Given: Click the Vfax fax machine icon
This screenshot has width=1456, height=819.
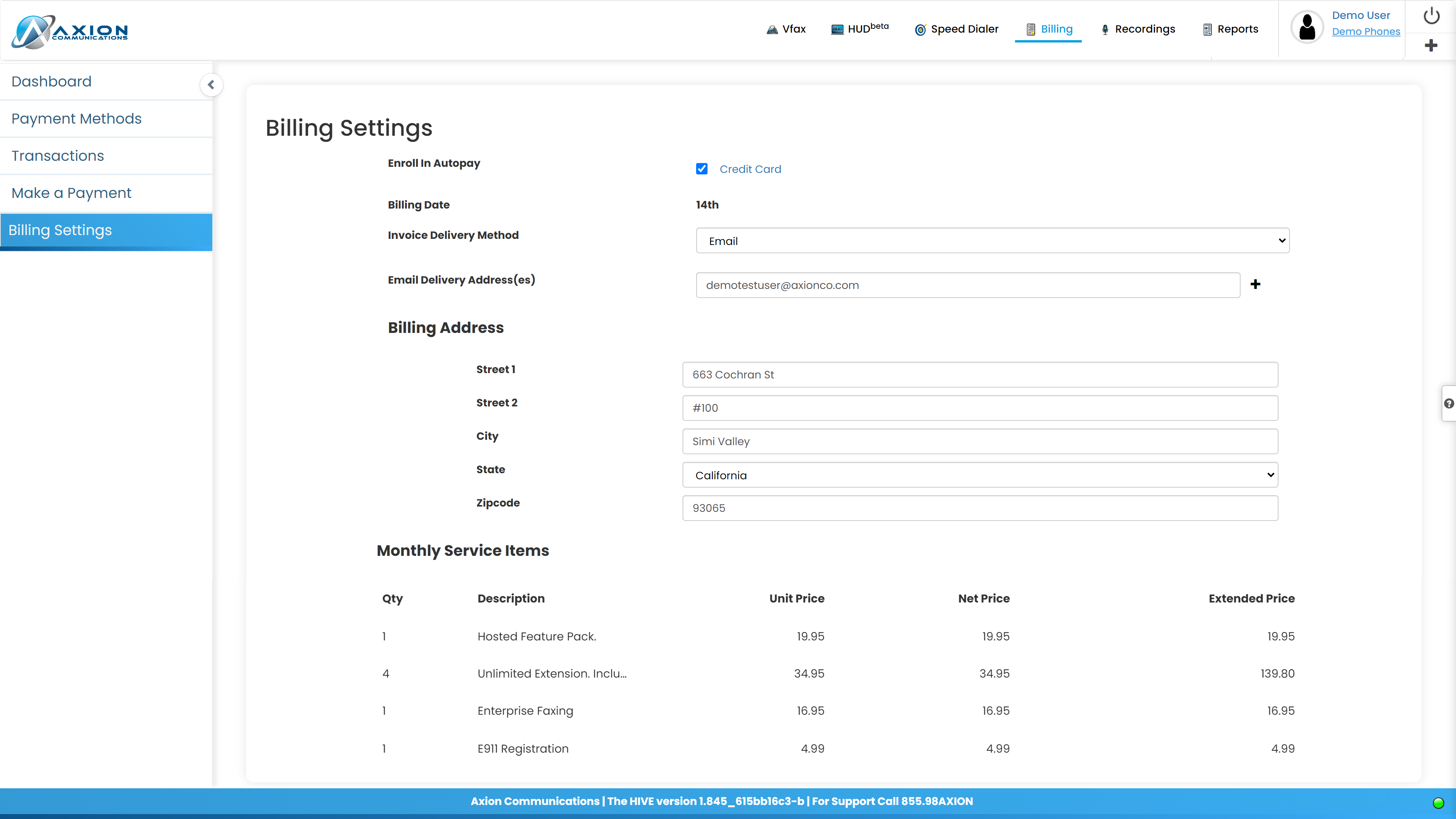Looking at the screenshot, I should 772,30.
